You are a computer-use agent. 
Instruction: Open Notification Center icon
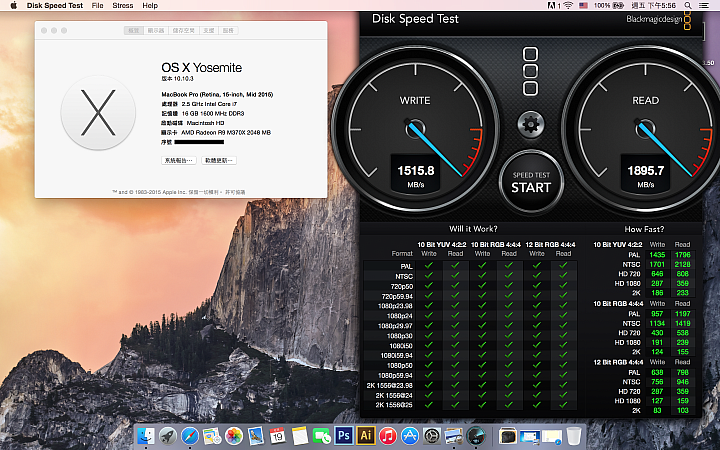[703, 6]
